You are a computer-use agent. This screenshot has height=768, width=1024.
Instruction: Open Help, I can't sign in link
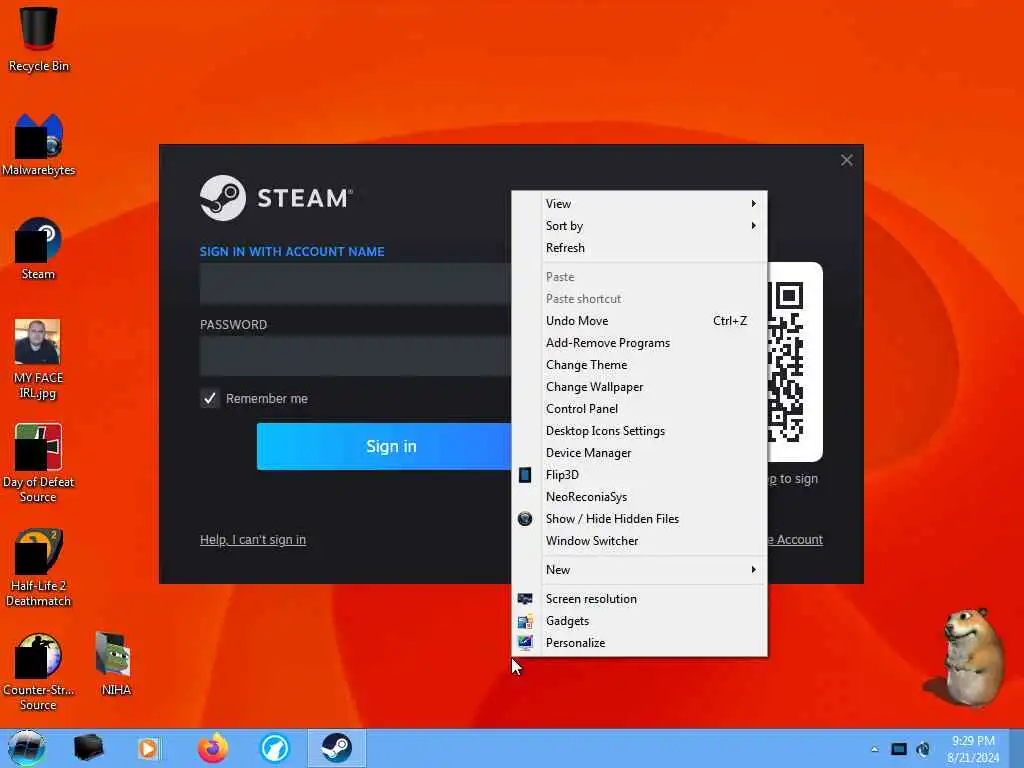tap(253, 539)
